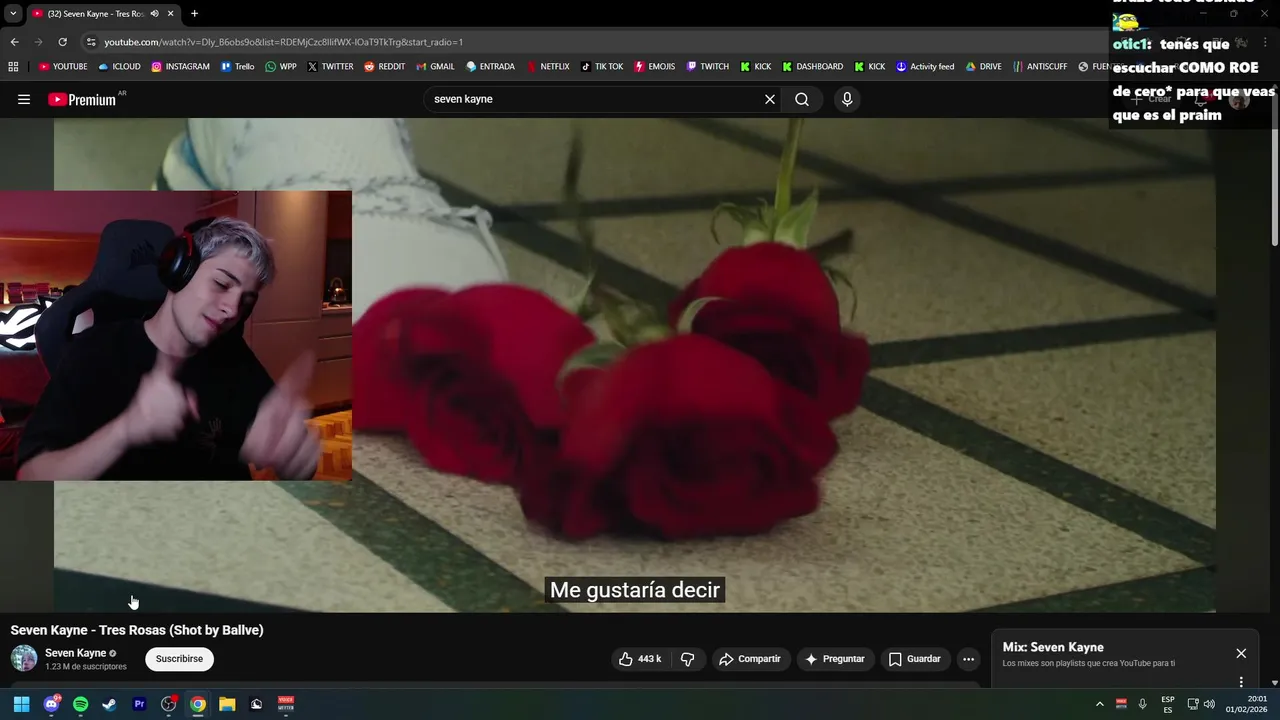
Task: Switch to Chrome in the taskbar
Action: click(198, 704)
